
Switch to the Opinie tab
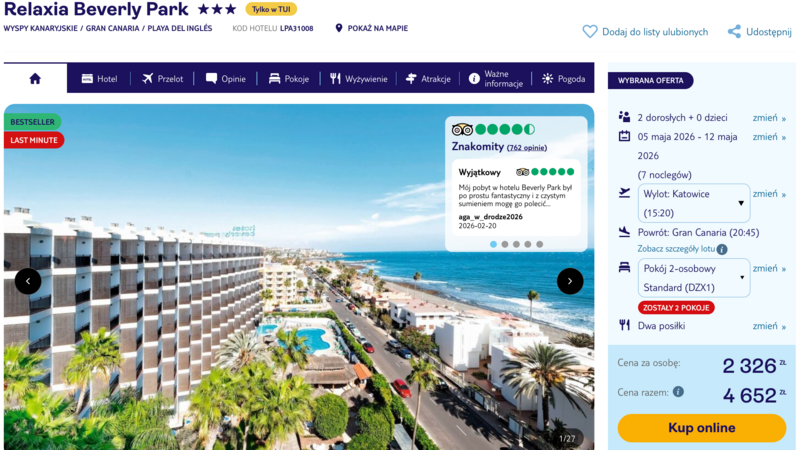pos(226,79)
